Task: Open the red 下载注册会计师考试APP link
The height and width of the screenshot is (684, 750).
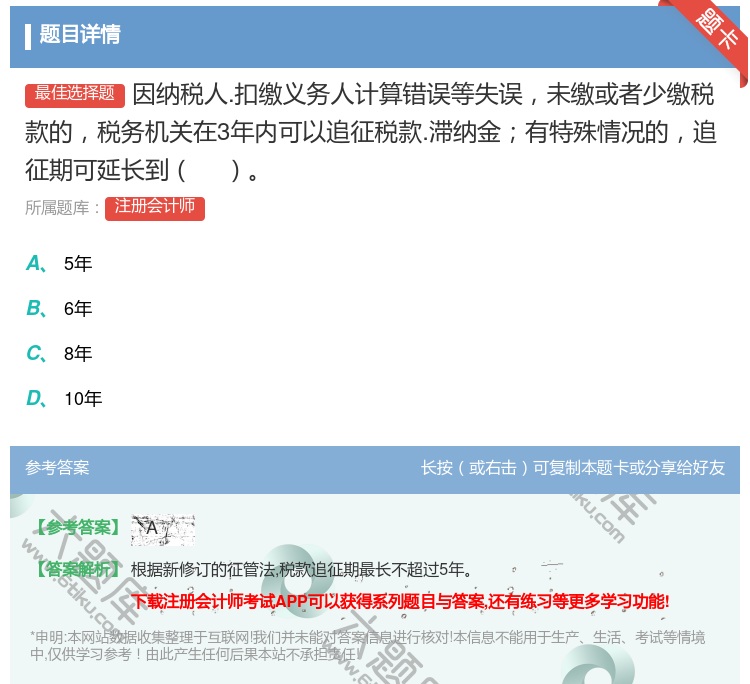Action: point(400,601)
